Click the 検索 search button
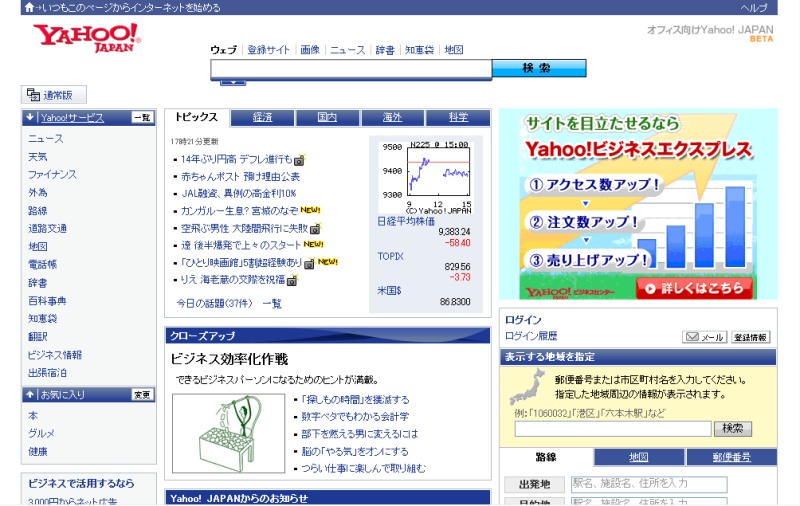 coord(539,68)
